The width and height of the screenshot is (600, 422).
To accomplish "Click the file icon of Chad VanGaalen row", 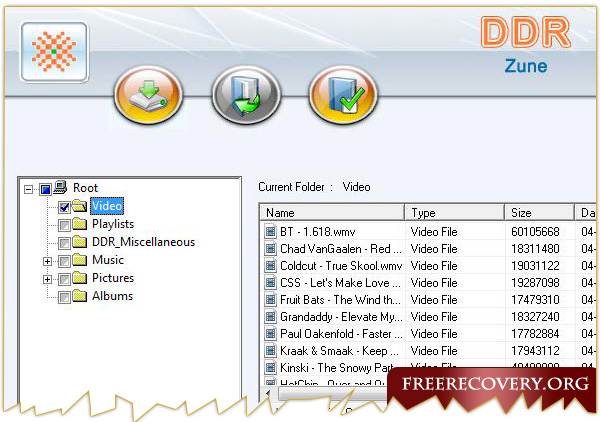I will coord(271,249).
